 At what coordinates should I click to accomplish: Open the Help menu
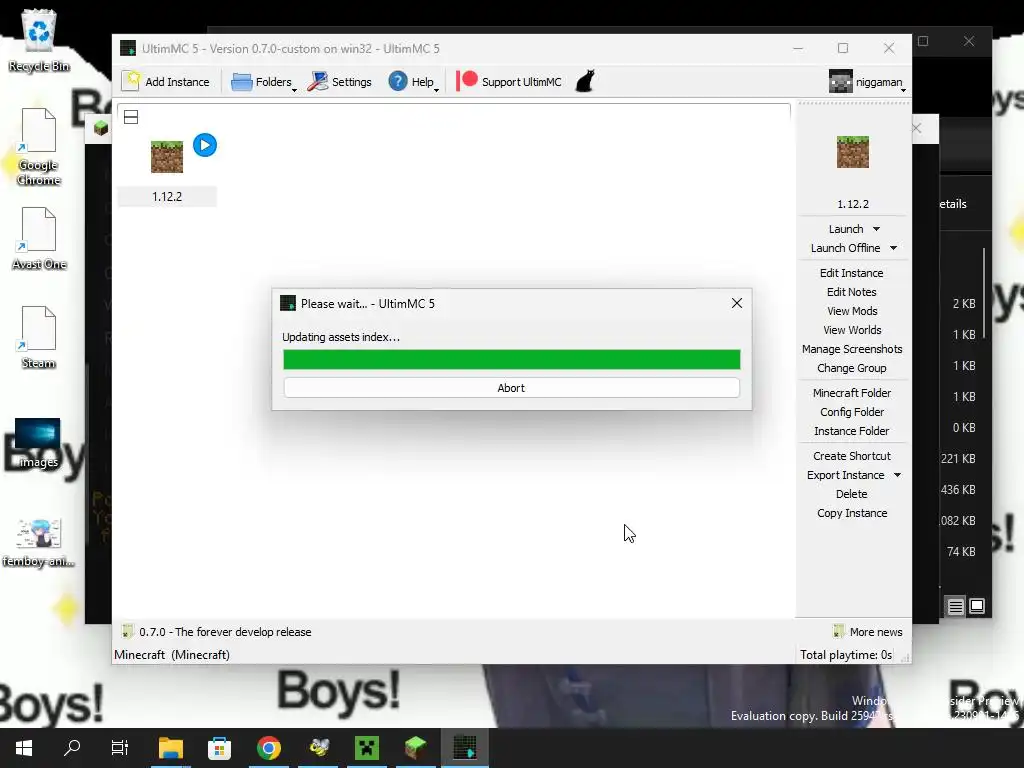coord(413,82)
